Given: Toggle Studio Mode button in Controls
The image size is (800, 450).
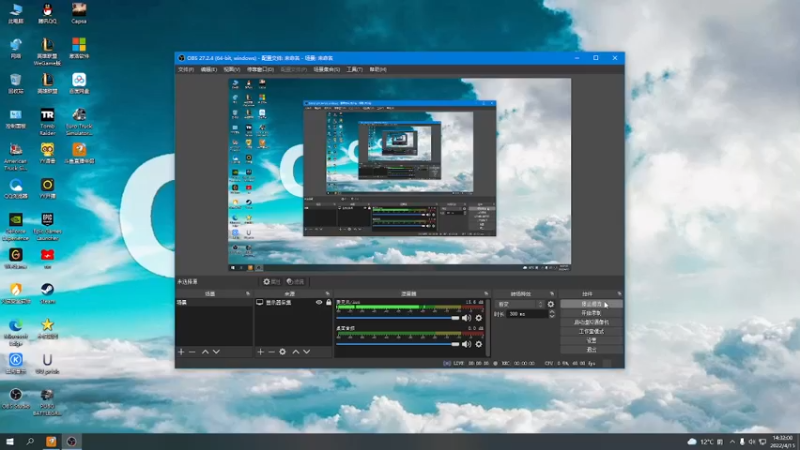Looking at the screenshot, I should pos(591,332).
